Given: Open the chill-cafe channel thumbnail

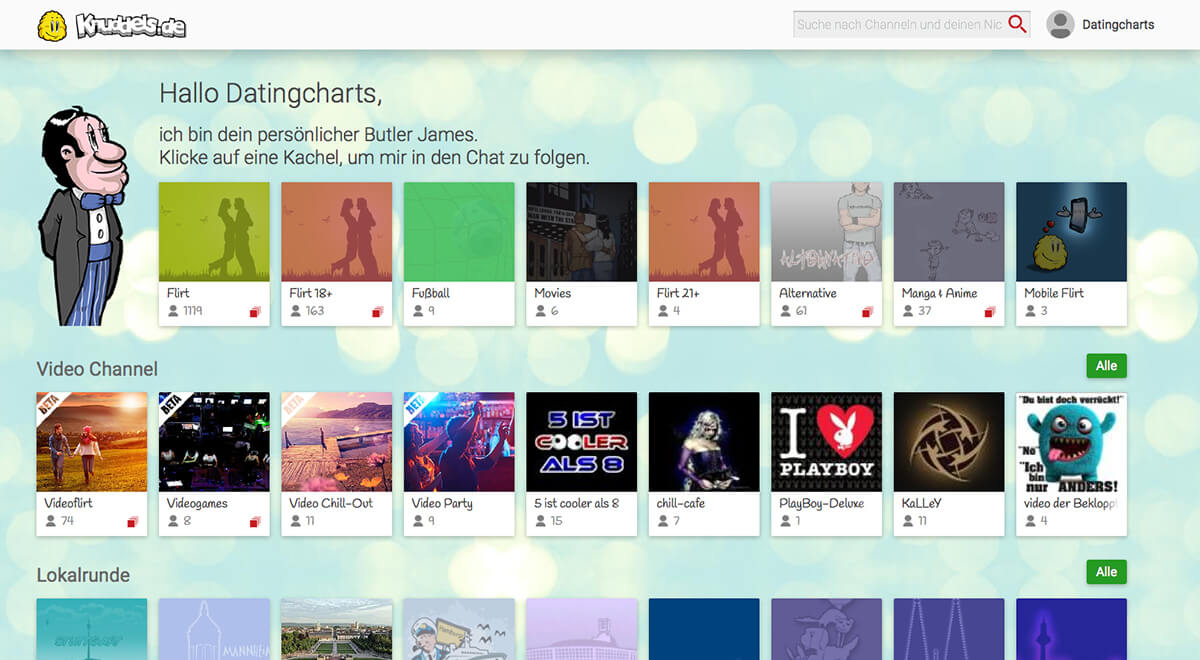Looking at the screenshot, I should 704,442.
